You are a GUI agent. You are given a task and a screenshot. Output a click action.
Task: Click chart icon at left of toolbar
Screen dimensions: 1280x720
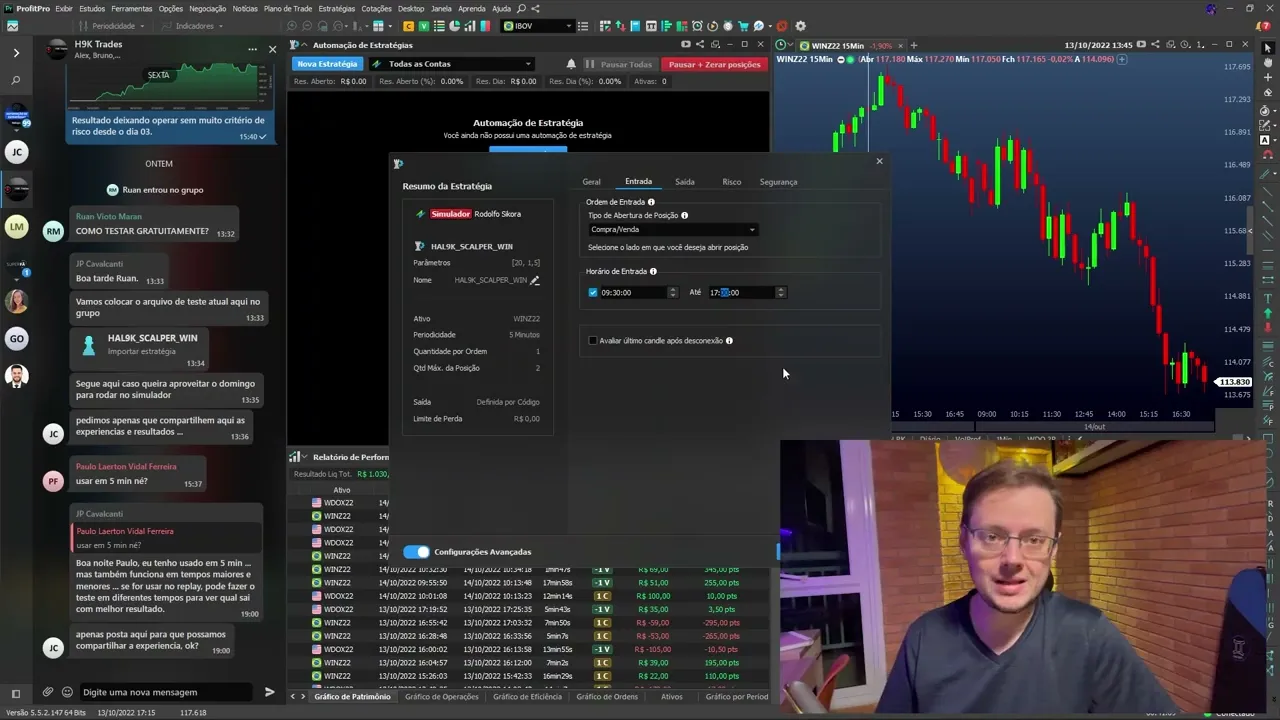point(12,25)
